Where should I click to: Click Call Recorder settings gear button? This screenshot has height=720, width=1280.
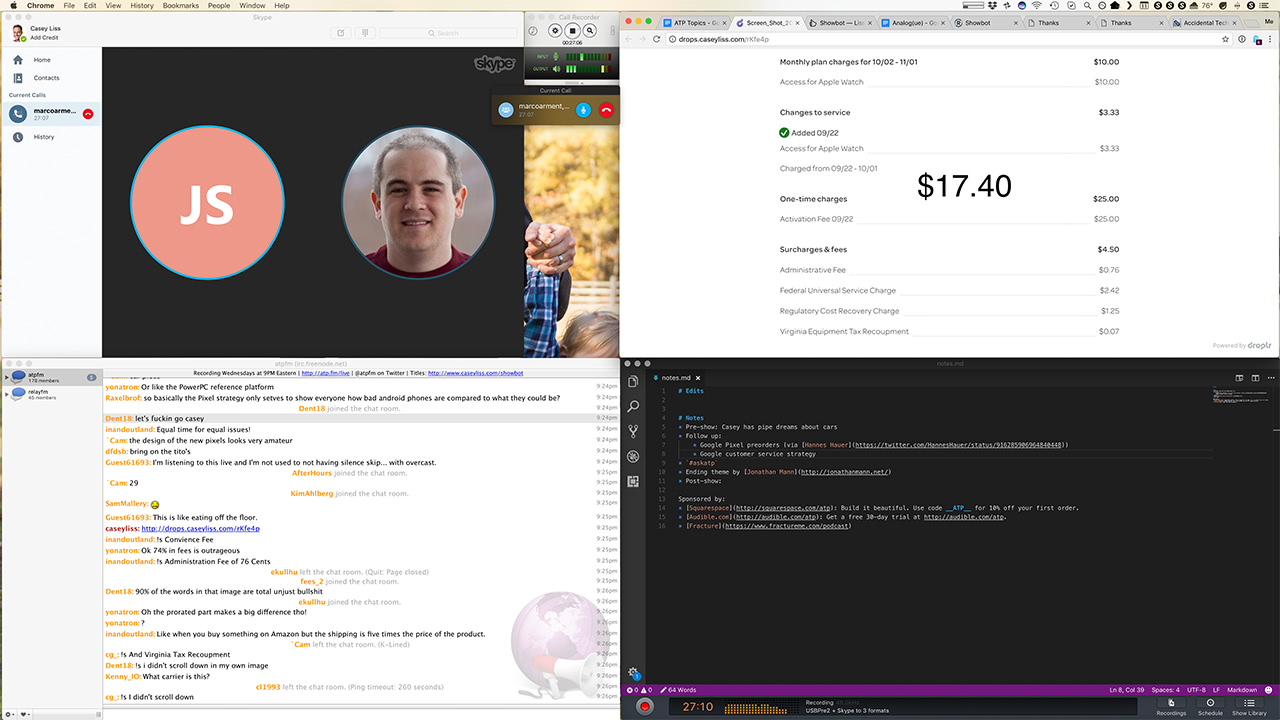click(x=555, y=31)
